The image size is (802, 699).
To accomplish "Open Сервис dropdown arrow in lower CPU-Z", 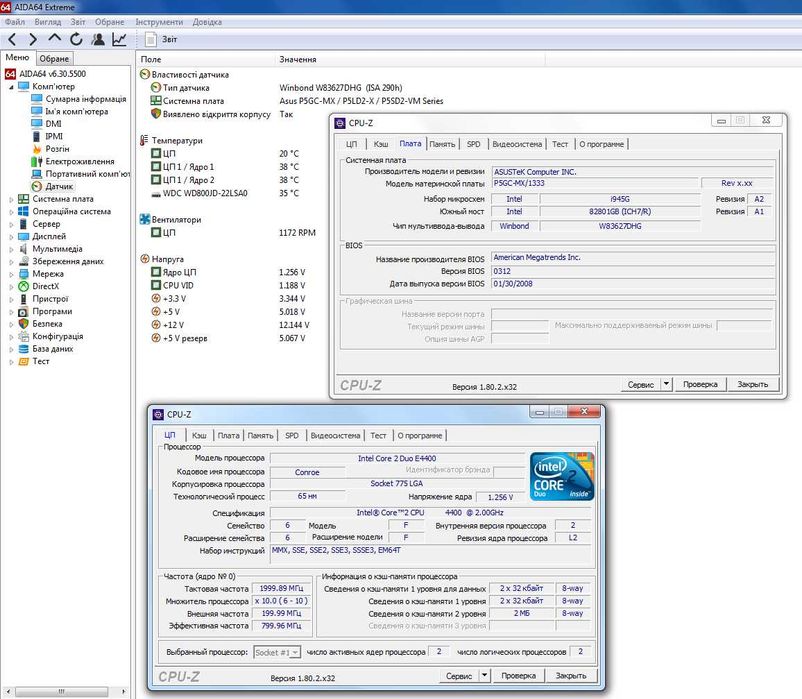I will 484,676.
